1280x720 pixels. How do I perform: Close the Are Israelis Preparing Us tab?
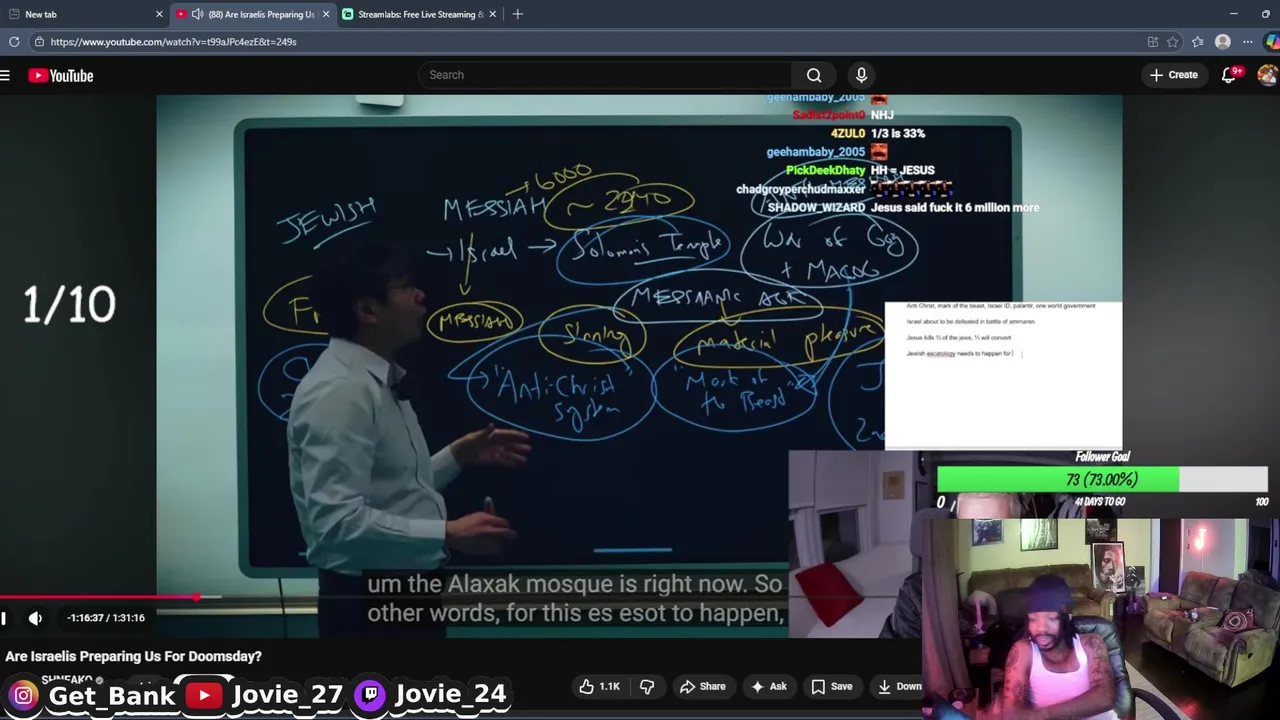coord(325,14)
